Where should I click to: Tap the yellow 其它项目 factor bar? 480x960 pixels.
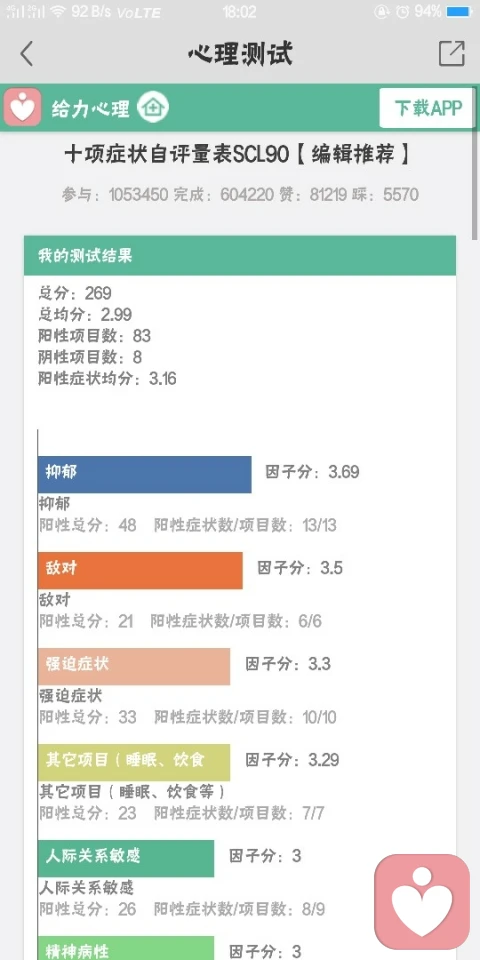134,762
